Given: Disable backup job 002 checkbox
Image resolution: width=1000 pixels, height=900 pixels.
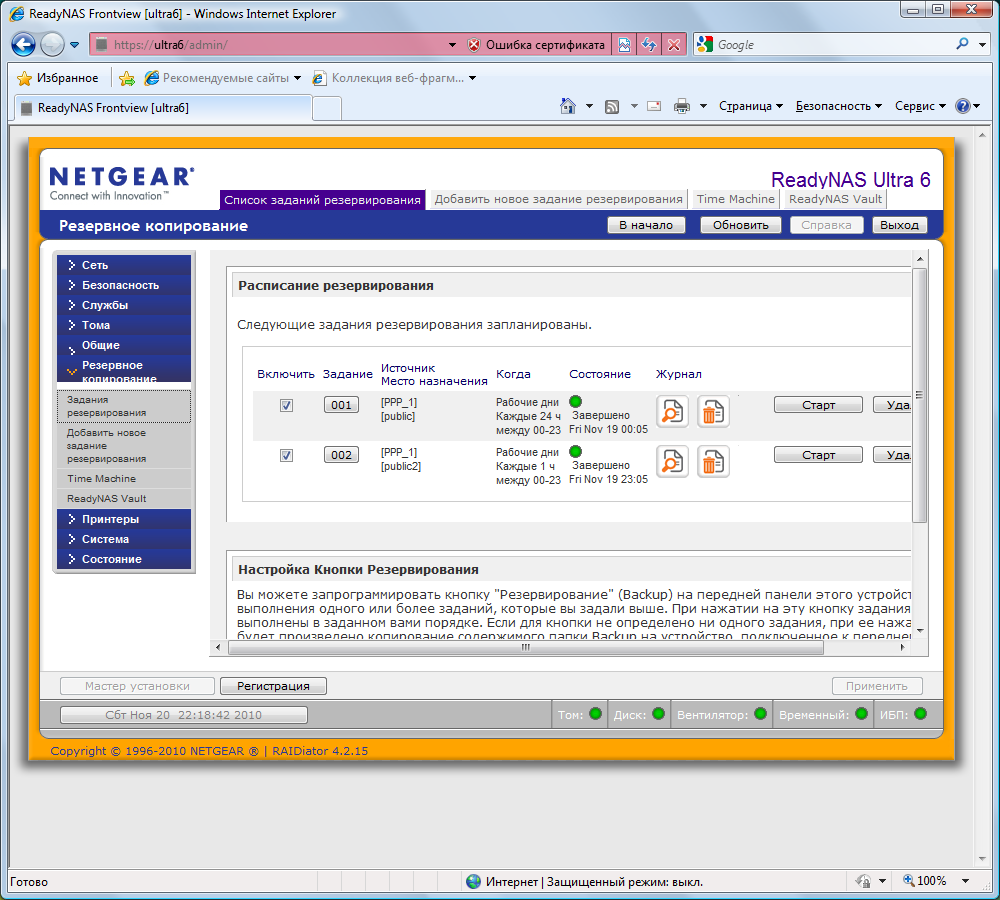Looking at the screenshot, I should tap(286, 455).
